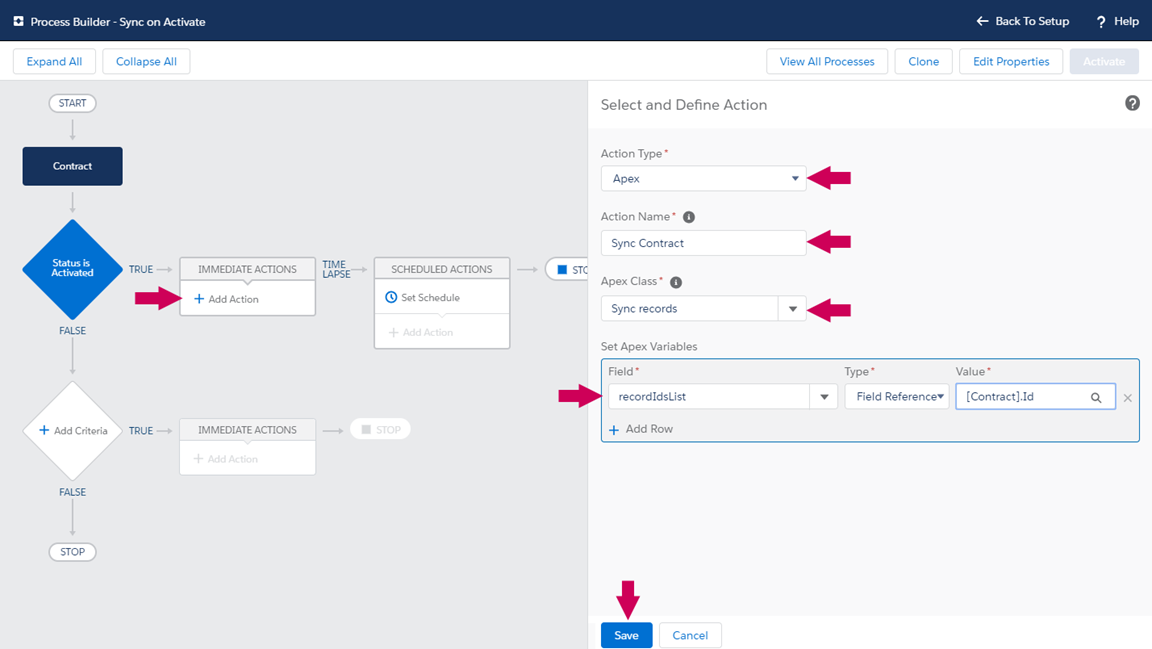The image size is (1152, 649).
Task: Click View All Processes button
Action: (826, 62)
